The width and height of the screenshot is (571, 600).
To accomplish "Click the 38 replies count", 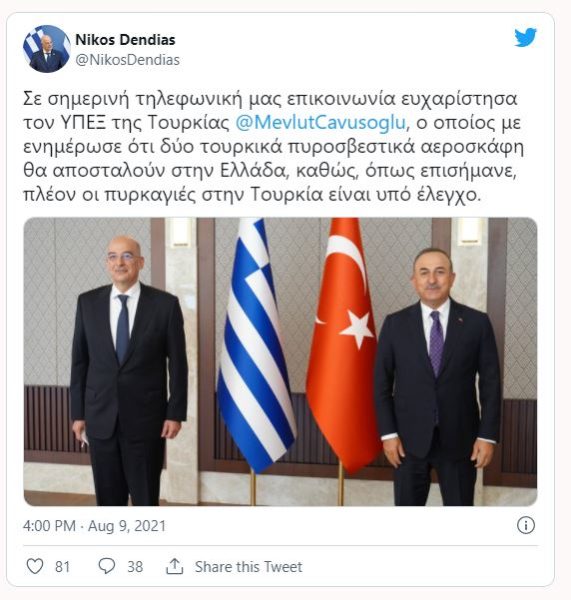I will [135, 567].
